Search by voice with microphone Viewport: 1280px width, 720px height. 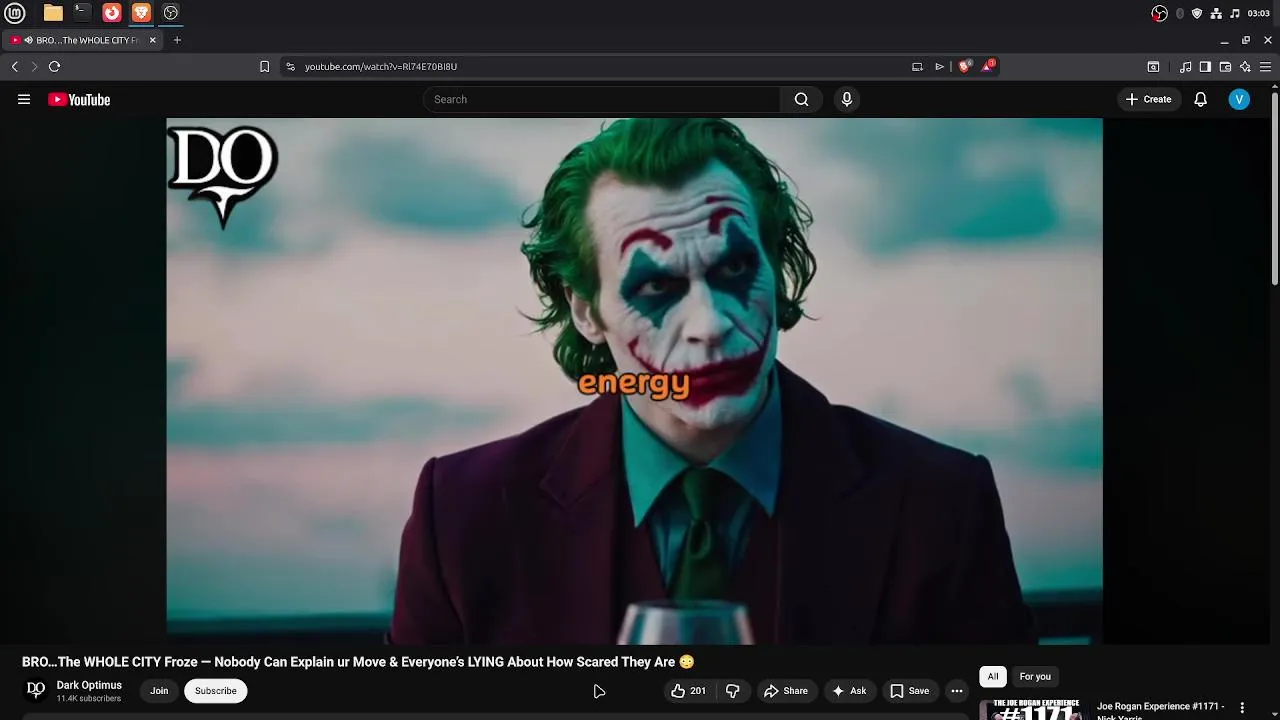click(847, 99)
